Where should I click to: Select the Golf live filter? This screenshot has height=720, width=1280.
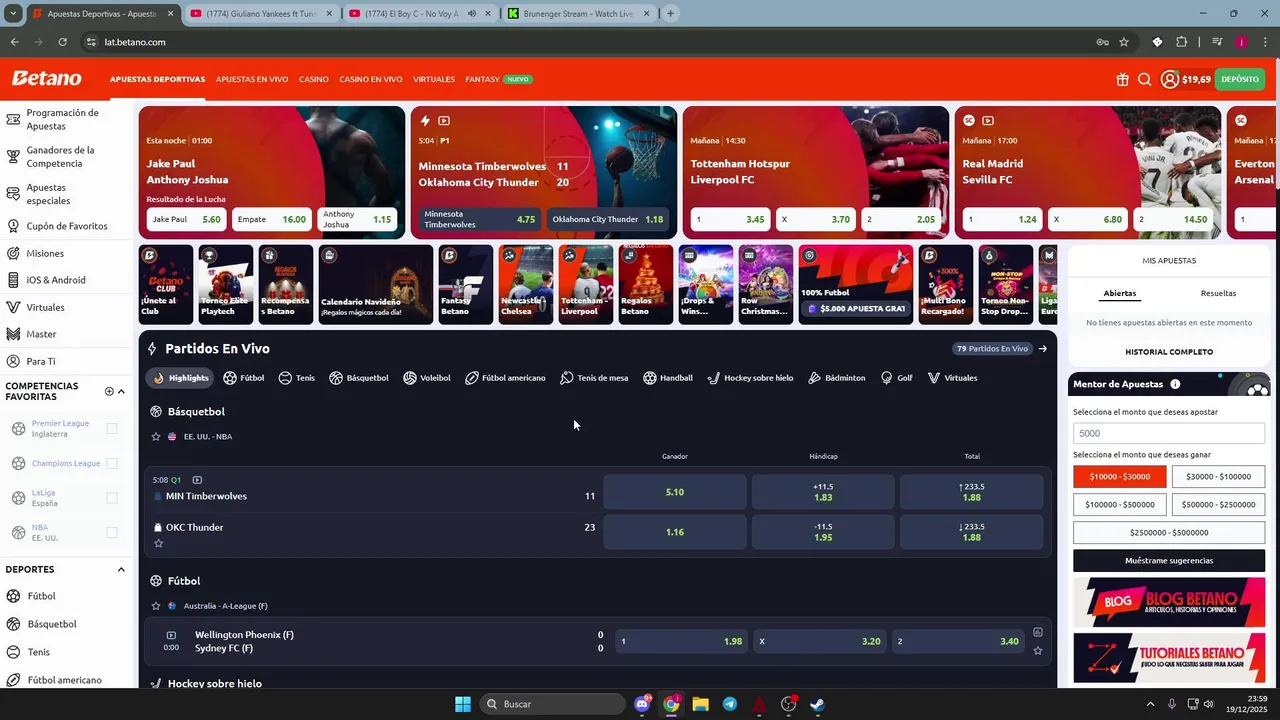click(x=896, y=378)
